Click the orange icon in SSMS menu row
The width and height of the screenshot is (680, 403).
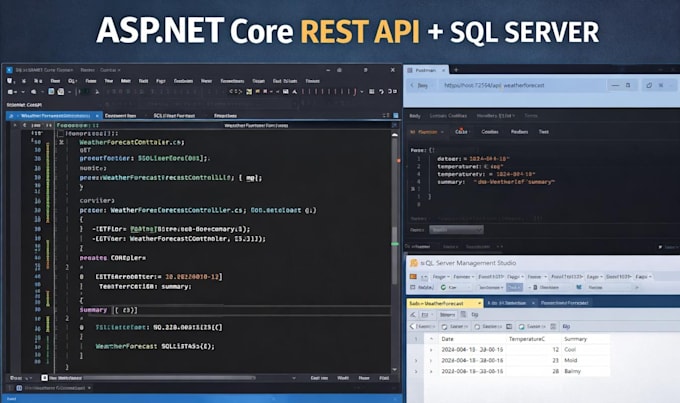(413, 276)
